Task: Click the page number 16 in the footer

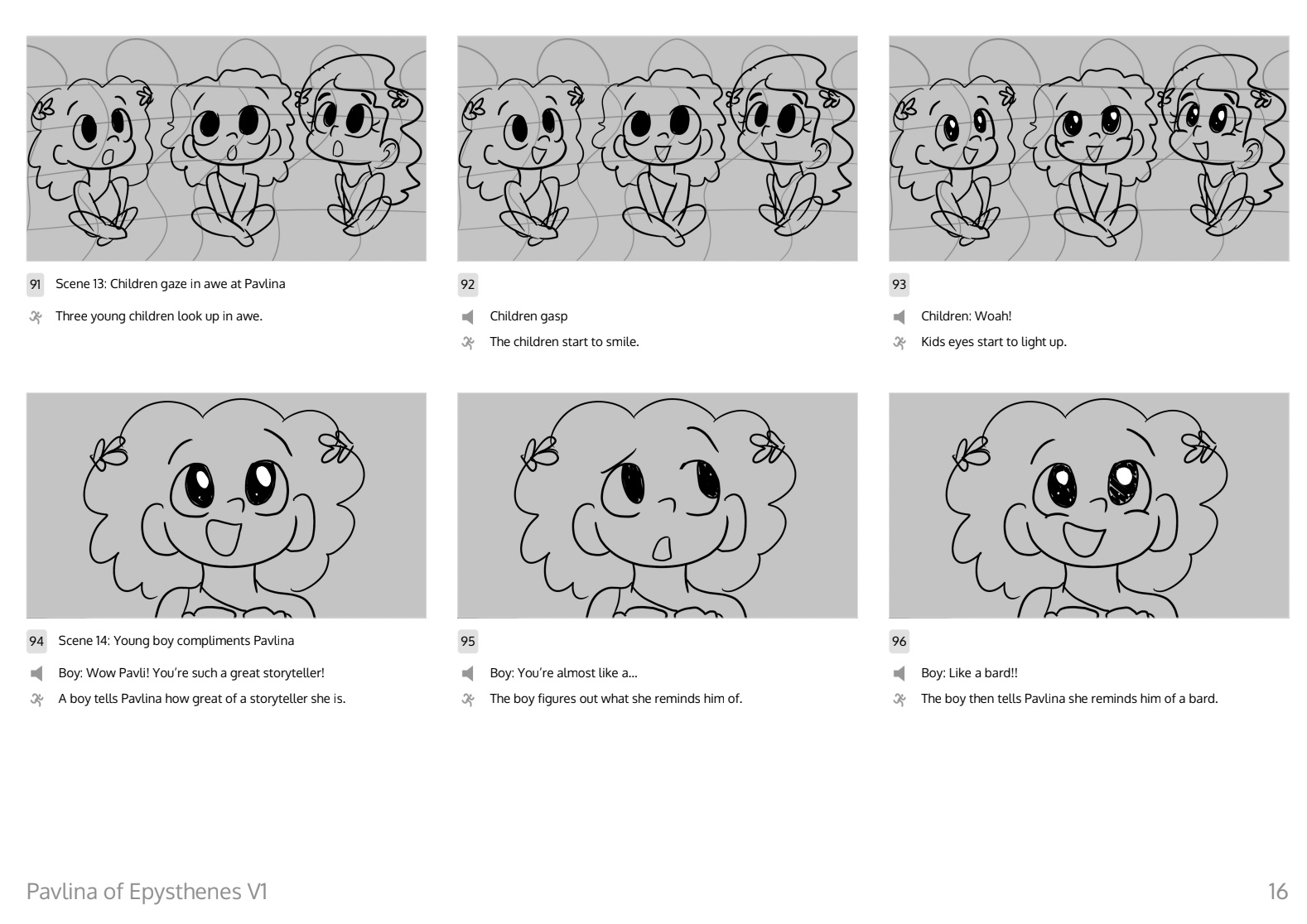Action: (1278, 892)
